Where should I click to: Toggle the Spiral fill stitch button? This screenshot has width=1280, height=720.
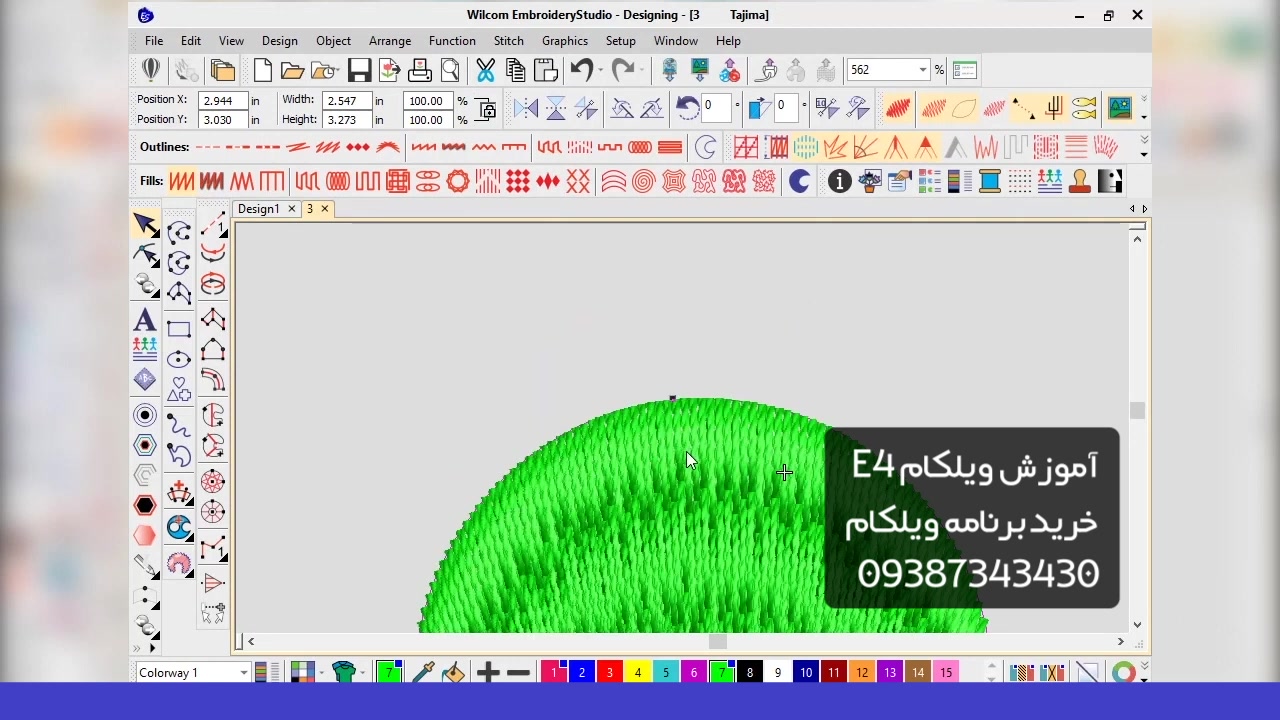644,182
